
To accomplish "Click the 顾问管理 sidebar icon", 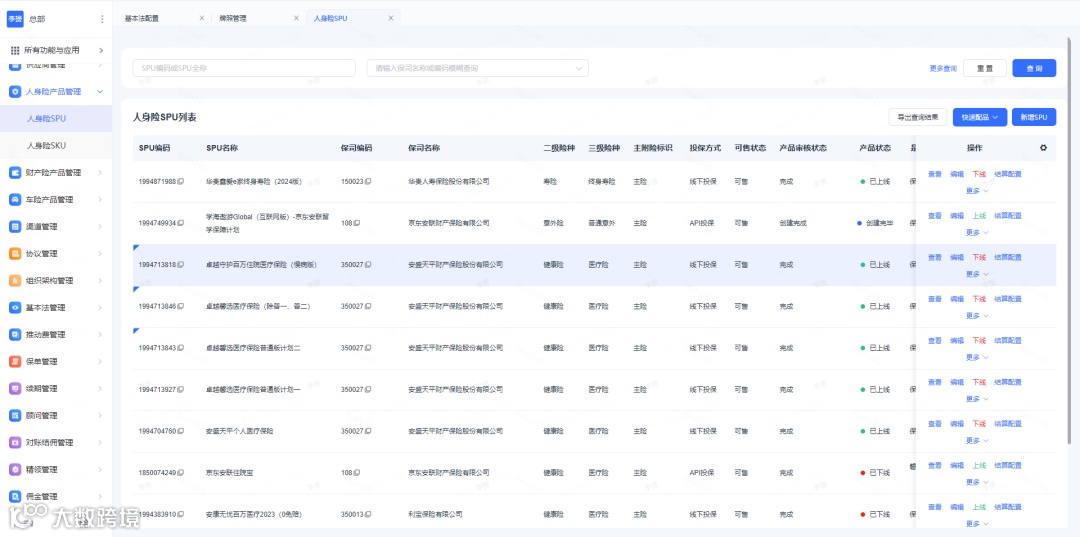I will click(14, 416).
